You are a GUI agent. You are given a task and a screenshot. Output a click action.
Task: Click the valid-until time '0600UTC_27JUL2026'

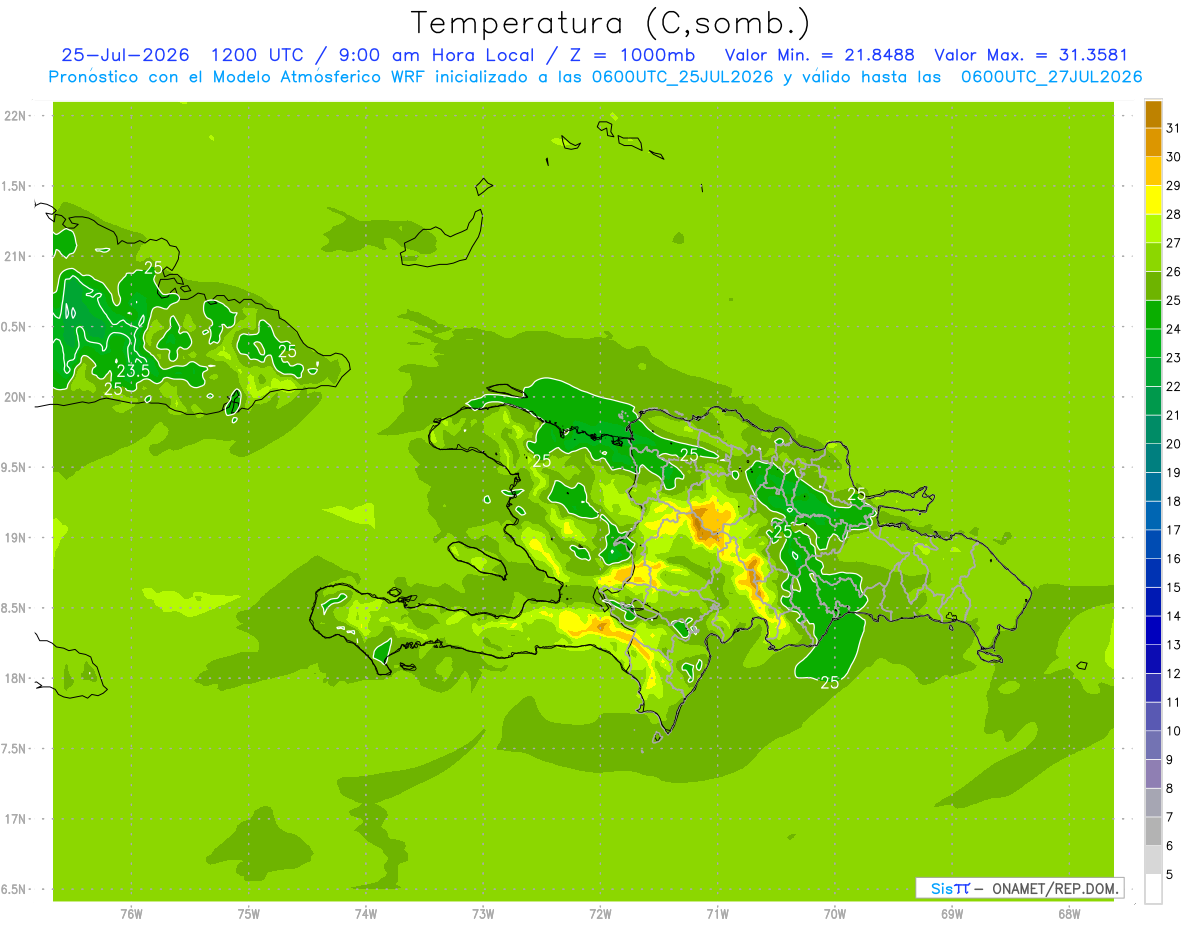tap(1051, 77)
